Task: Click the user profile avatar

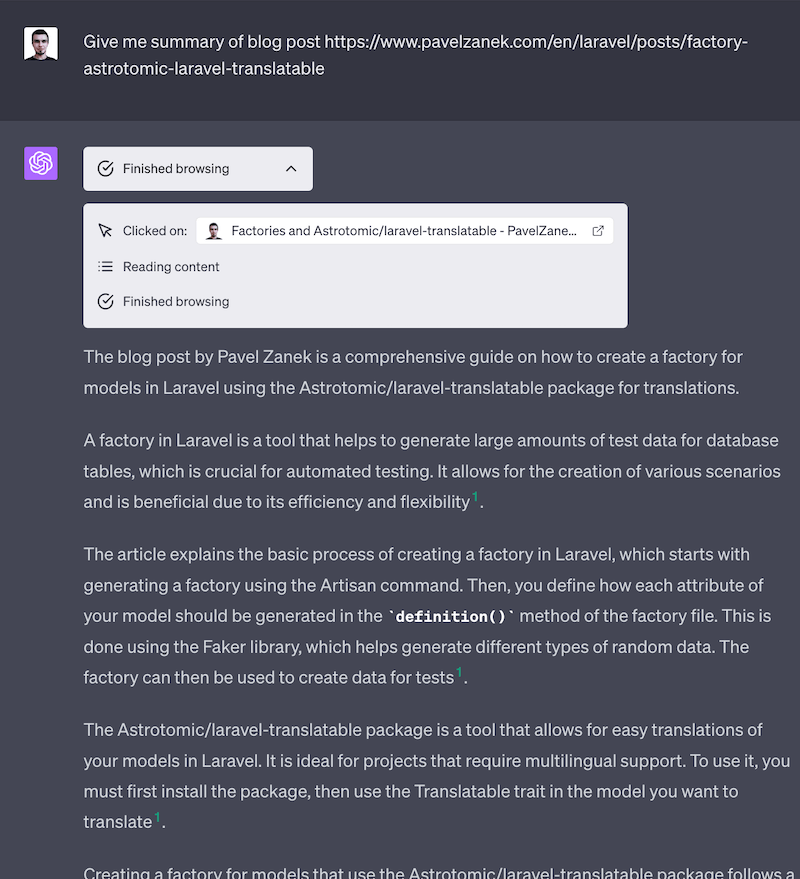Action: (41, 44)
